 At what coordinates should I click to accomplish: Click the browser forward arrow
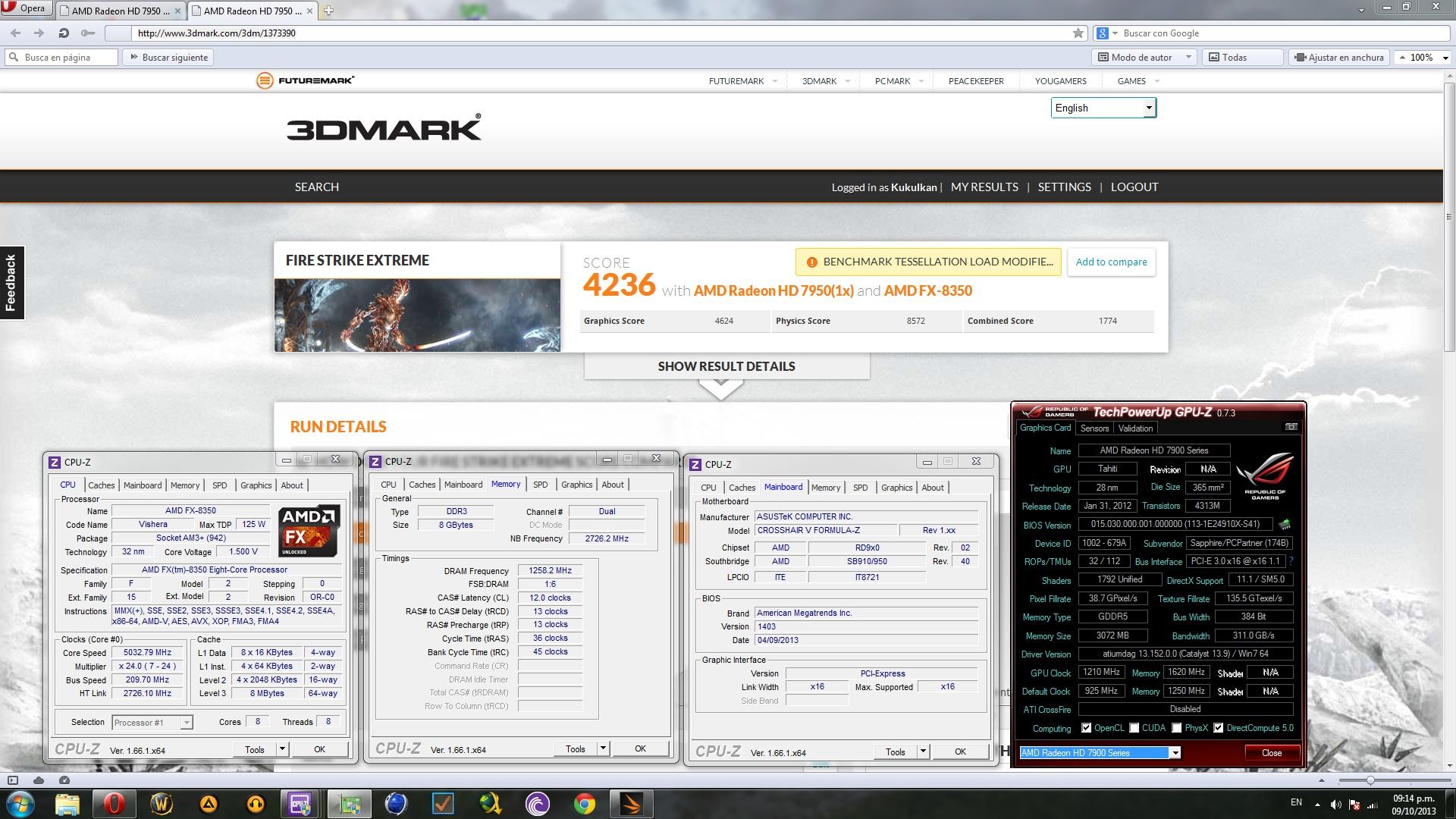(x=39, y=33)
